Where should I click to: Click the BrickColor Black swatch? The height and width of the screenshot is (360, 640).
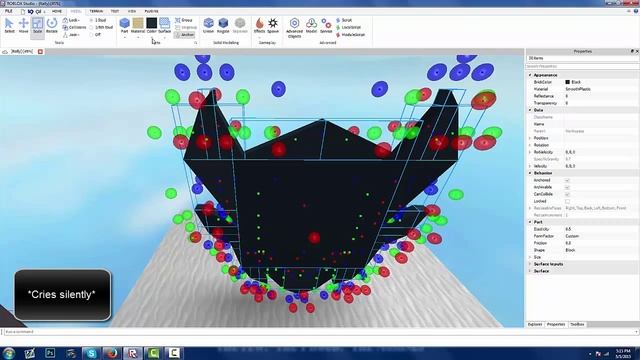[x=567, y=82]
